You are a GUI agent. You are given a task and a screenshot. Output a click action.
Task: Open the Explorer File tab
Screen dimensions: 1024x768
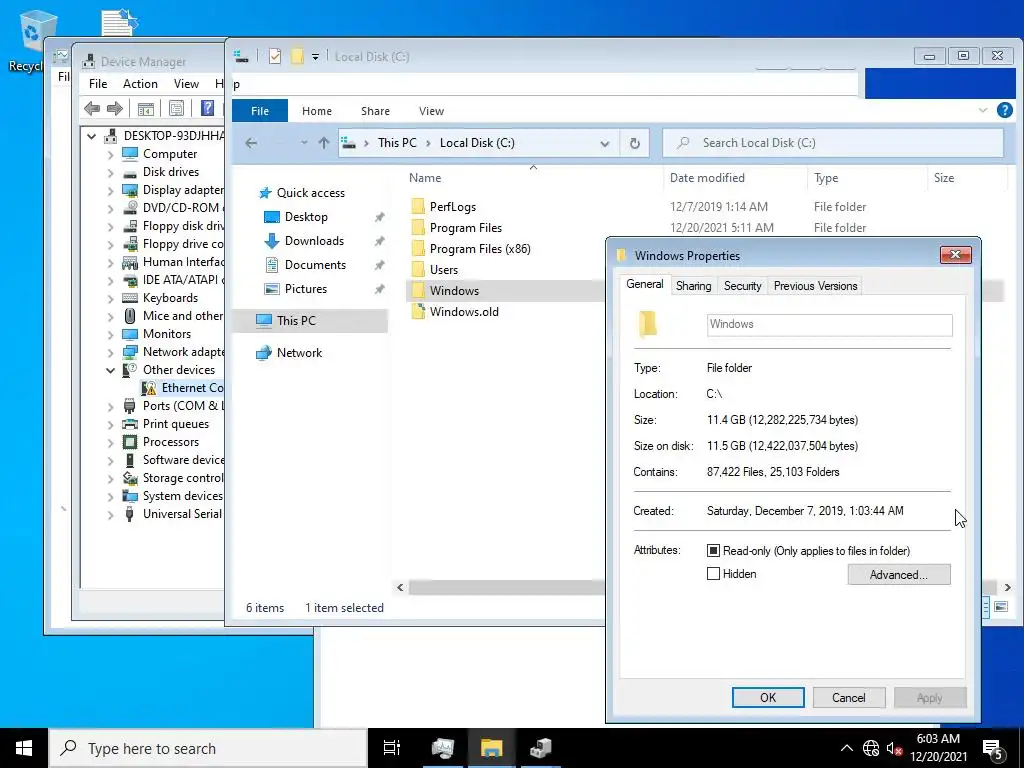pyautogui.click(x=260, y=111)
